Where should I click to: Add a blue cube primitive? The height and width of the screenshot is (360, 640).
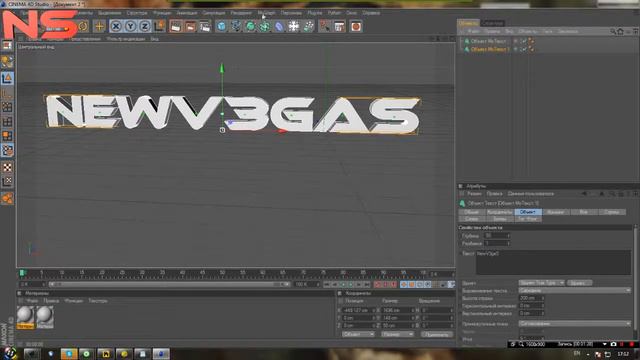tap(221, 27)
